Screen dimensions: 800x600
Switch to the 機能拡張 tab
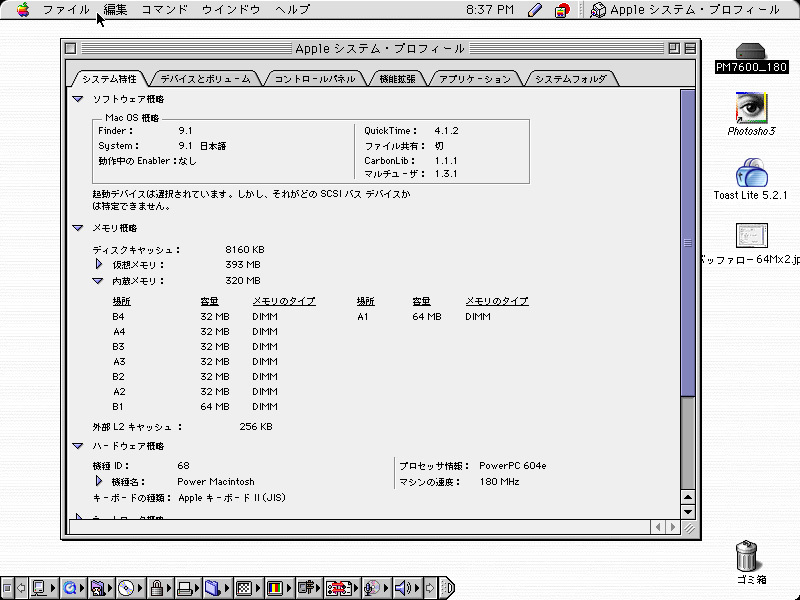[x=397, y=79]
